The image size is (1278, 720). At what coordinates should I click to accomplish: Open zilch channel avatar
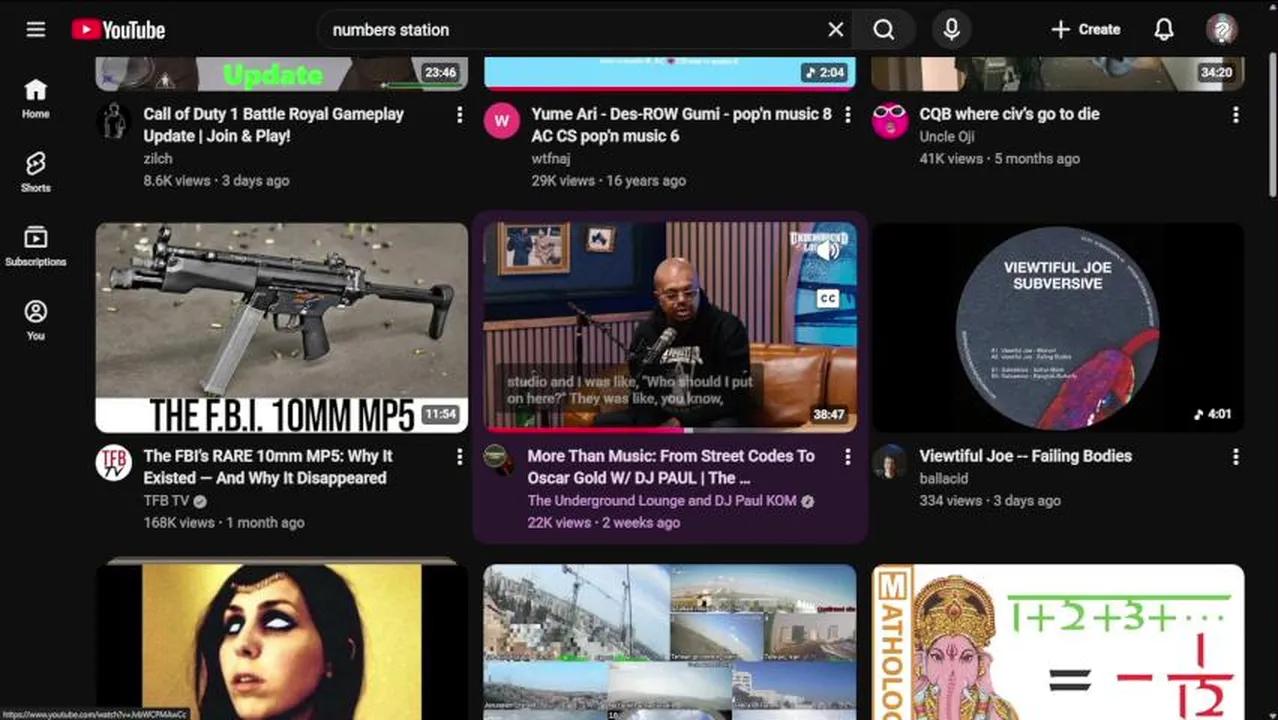113,121
